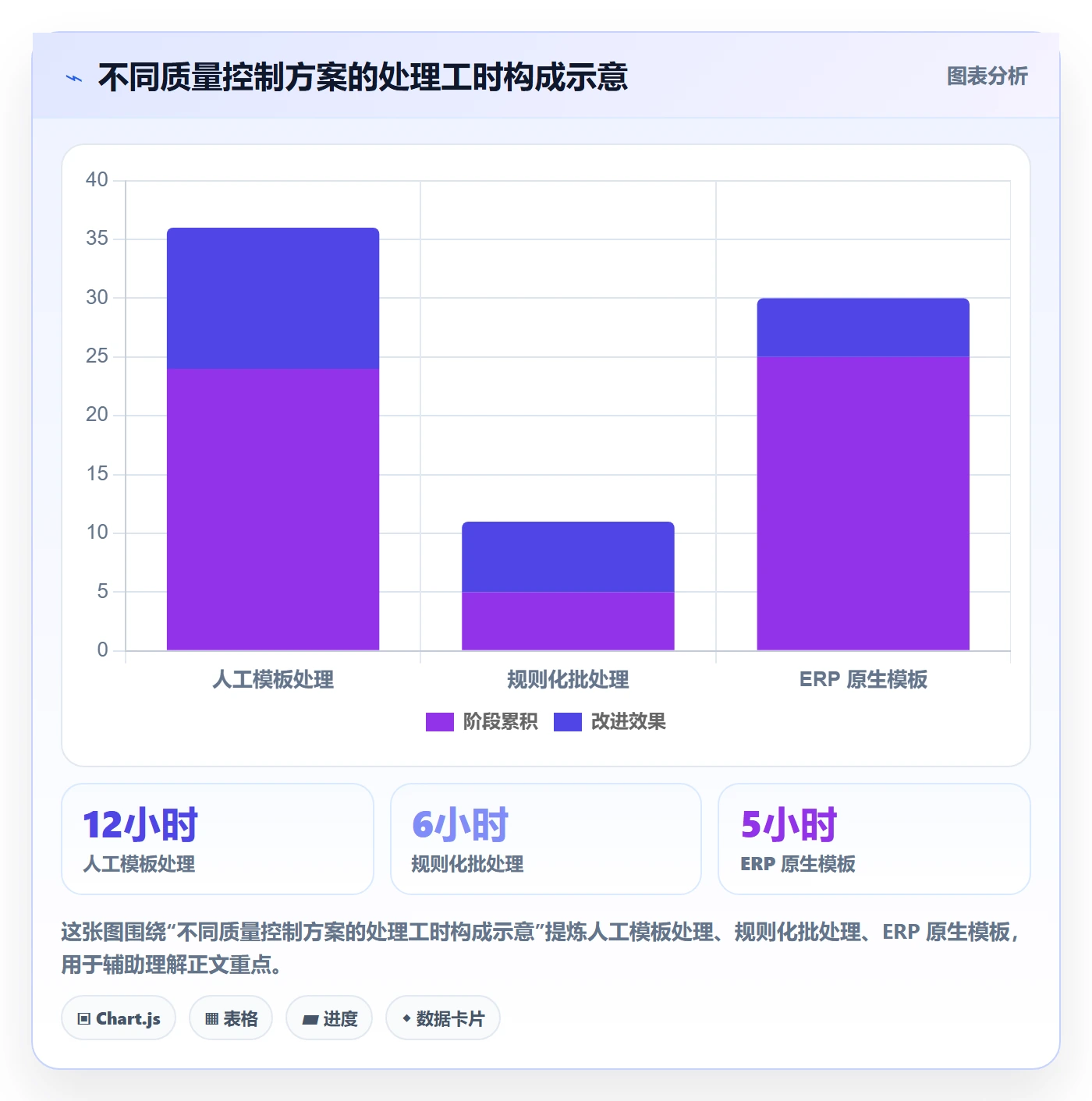Click the blue segment of ERP 原生模板 bar

click(x=863, y=327)
